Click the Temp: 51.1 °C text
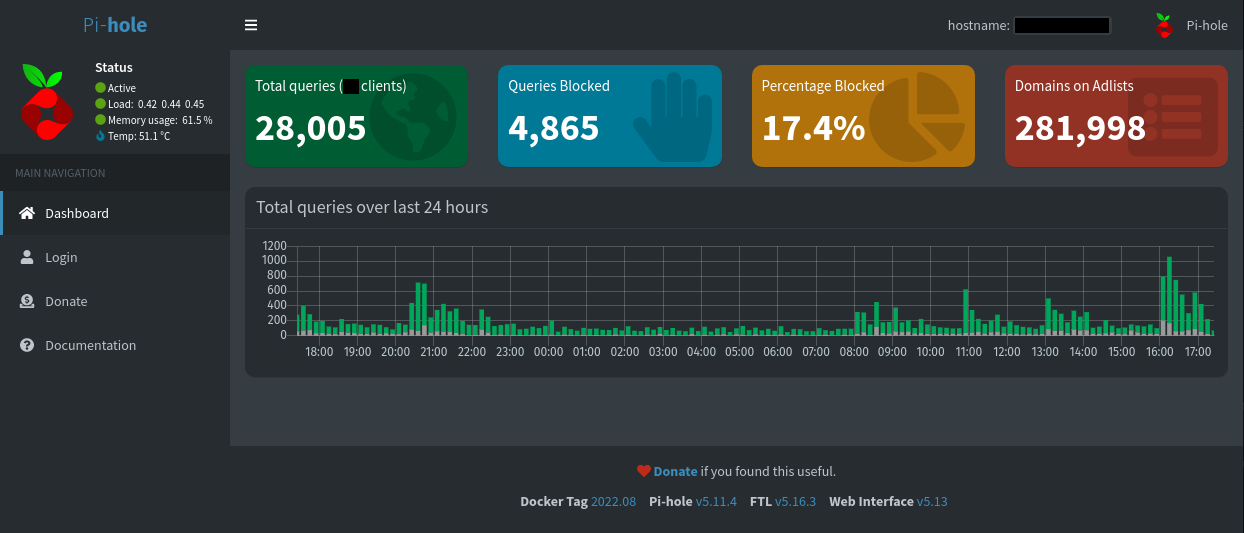Viewport: 1244px width, 533px height. [139, 136]
